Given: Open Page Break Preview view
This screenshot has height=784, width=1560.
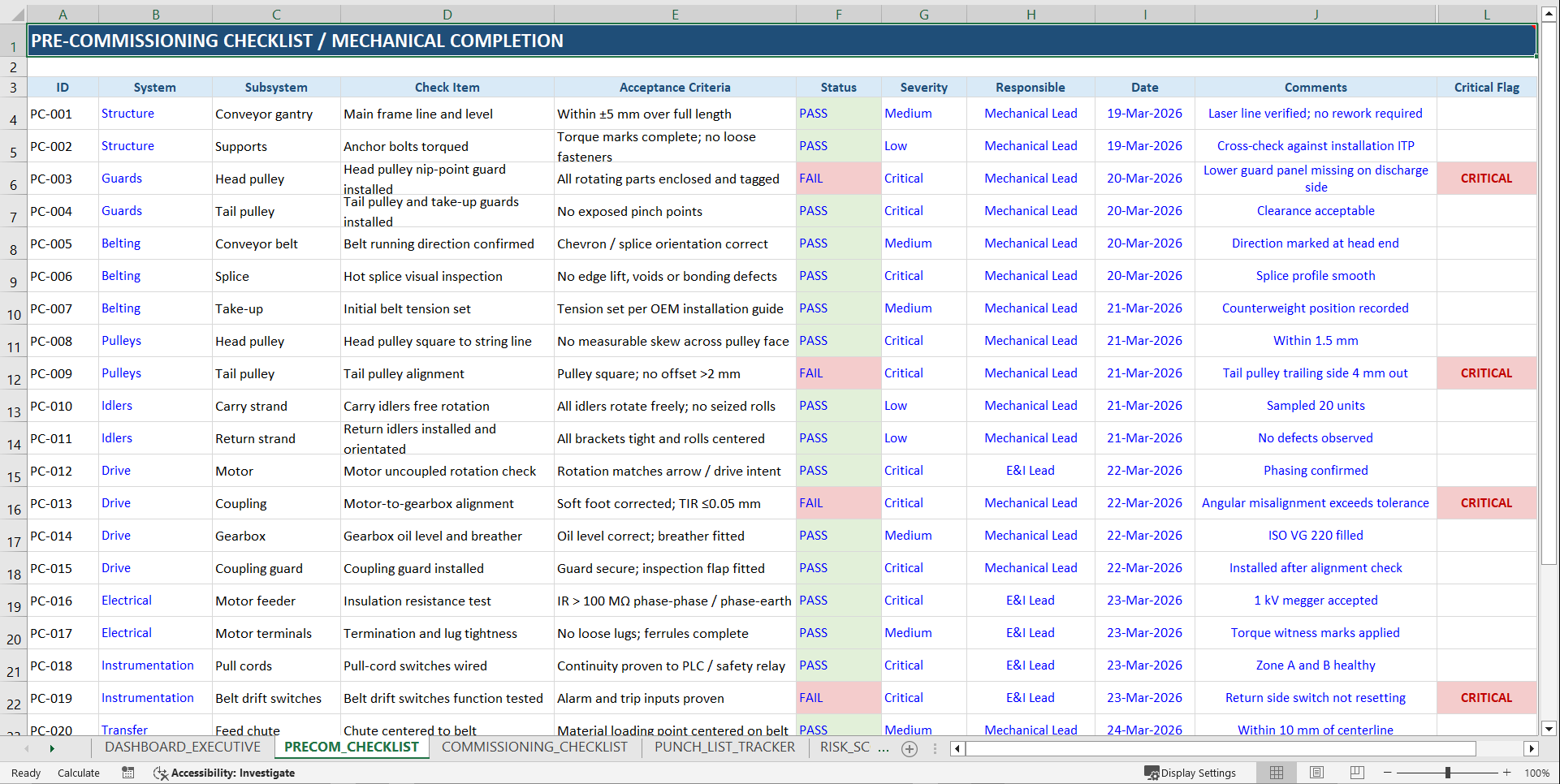Looking at the screenshot, I should [1356, 772].
